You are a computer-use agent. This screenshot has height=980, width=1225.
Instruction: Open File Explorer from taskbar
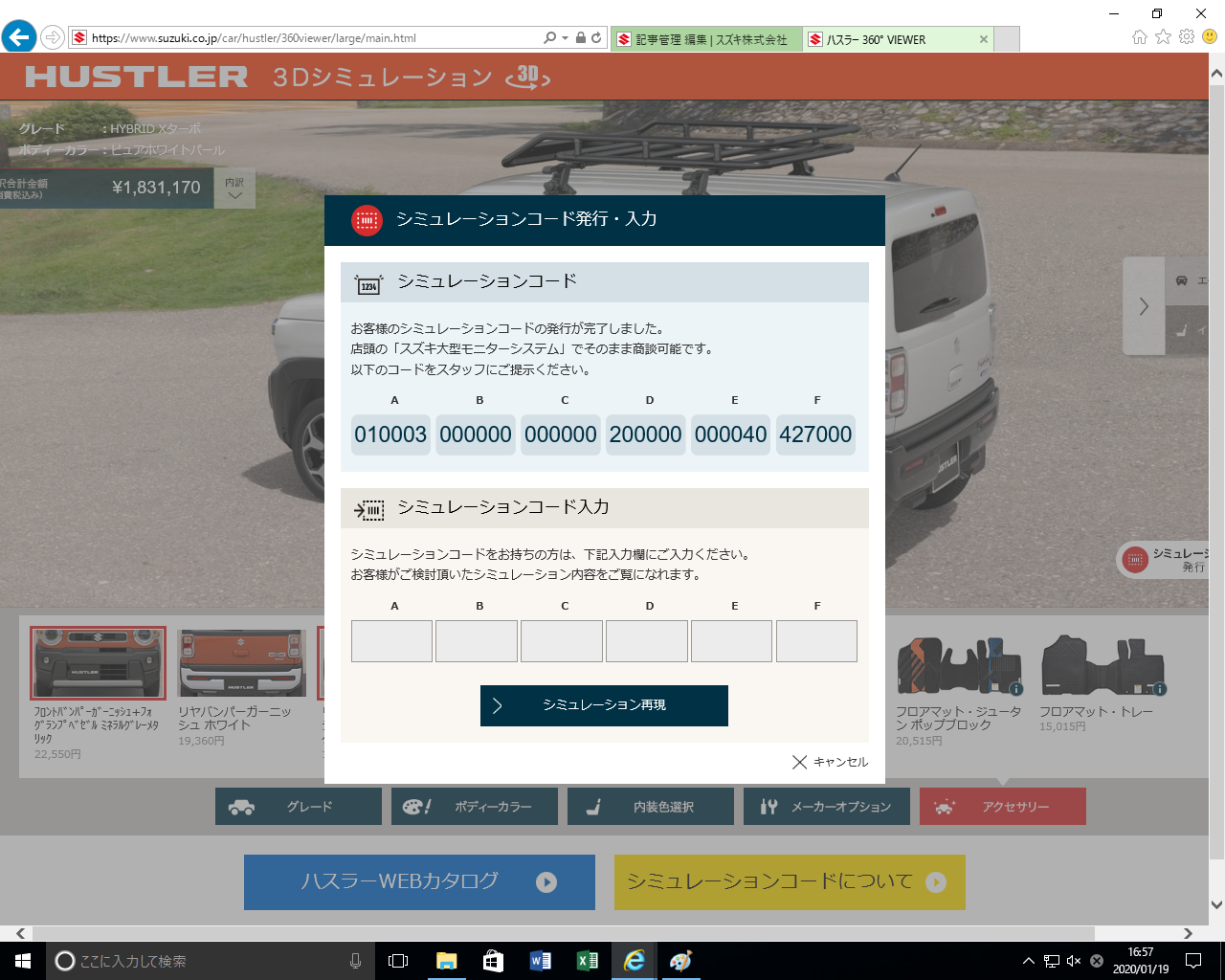tap(446, 961)
